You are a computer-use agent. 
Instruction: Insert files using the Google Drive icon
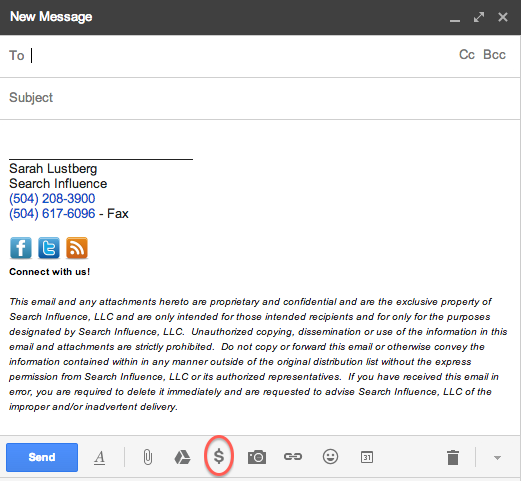[x=182, y=457]
